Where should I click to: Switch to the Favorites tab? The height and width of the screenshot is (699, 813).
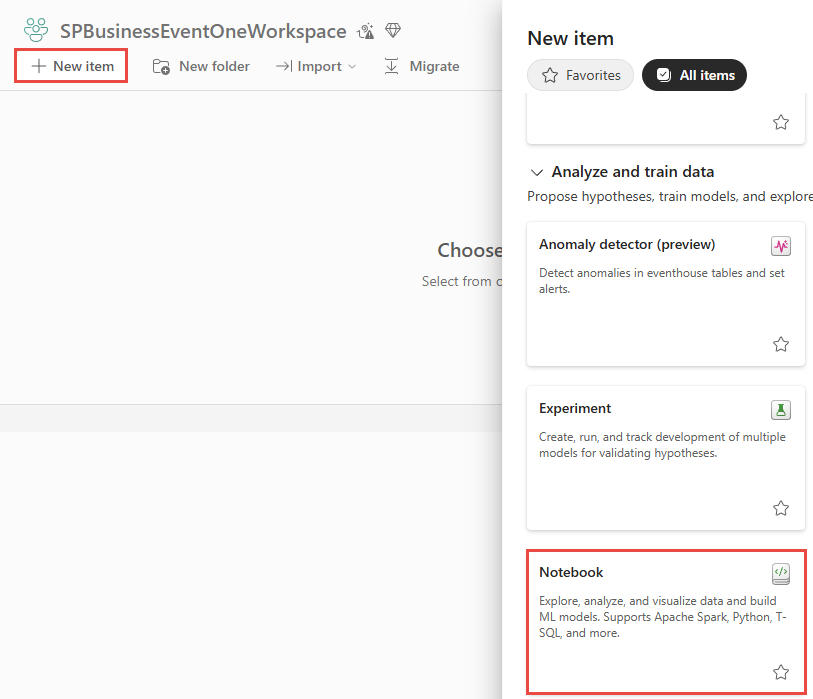pos(580,75)
